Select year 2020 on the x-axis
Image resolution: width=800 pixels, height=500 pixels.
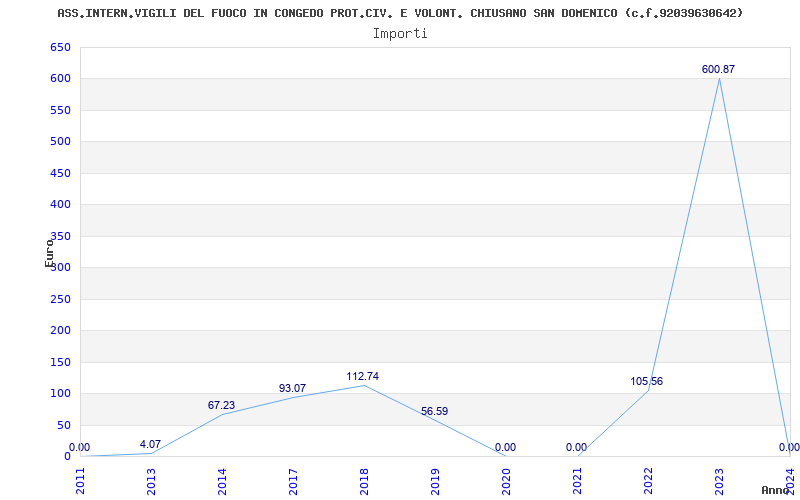point(506,480)
